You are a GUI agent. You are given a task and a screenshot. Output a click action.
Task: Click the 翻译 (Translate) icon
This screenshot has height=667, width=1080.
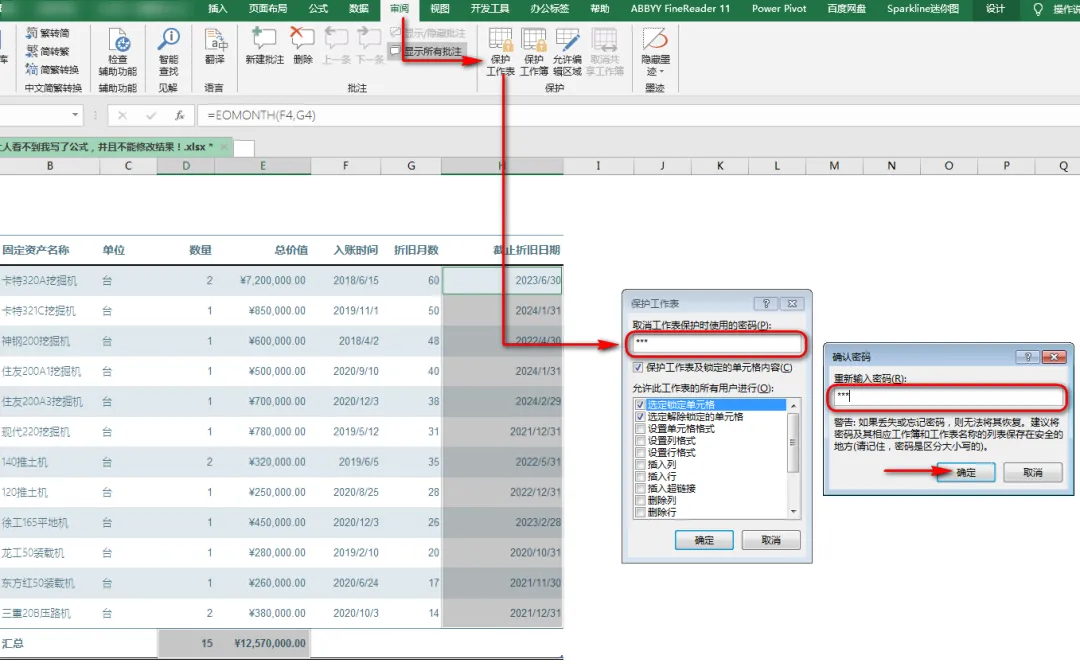215,46
